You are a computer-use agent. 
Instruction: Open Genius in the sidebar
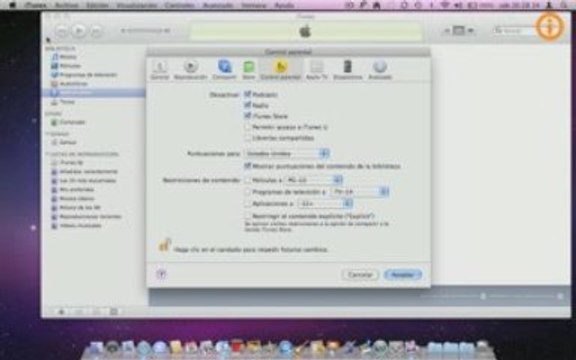[64, 142]
